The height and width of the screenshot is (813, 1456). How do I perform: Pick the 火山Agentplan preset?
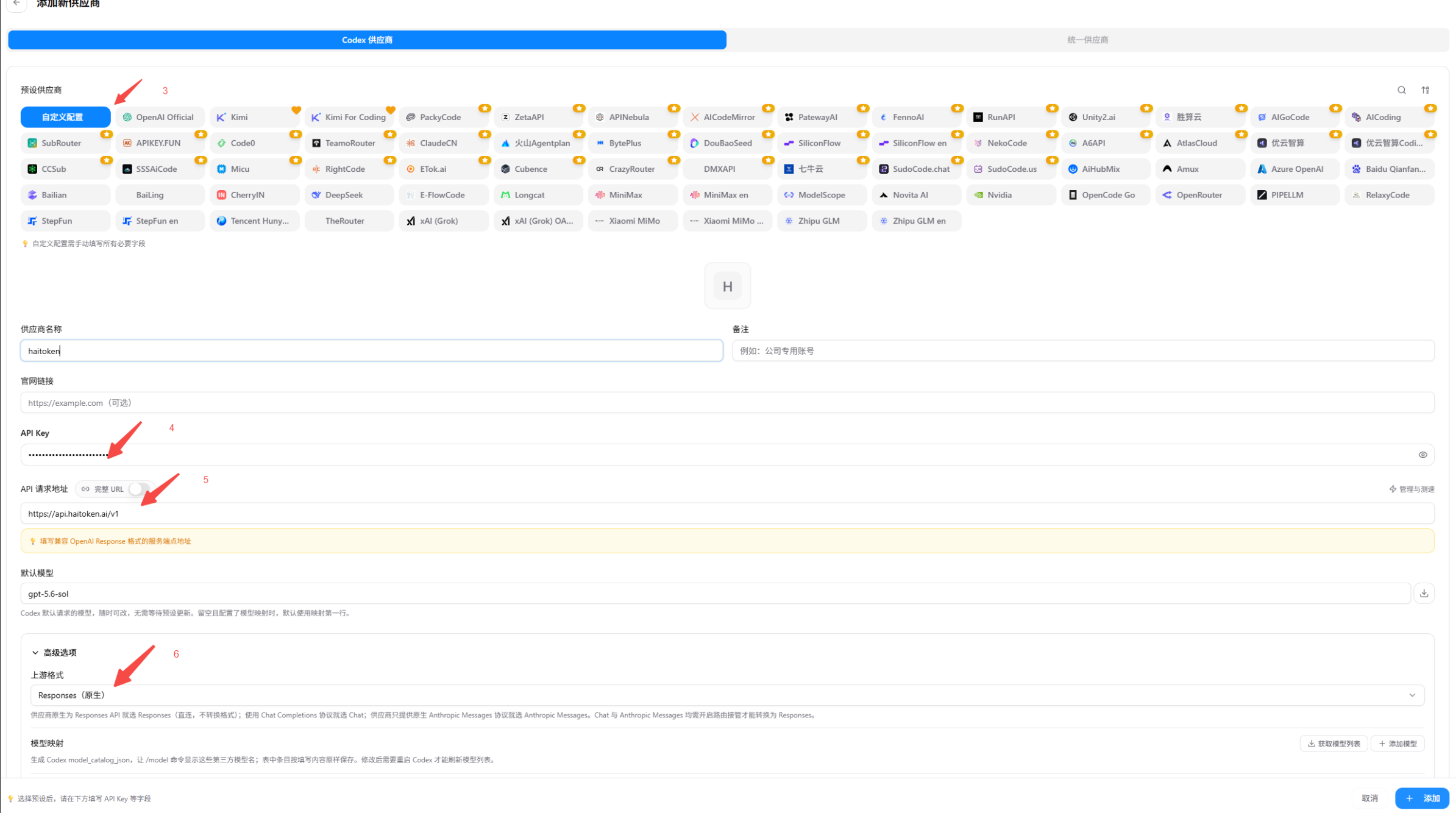(538, 143)
